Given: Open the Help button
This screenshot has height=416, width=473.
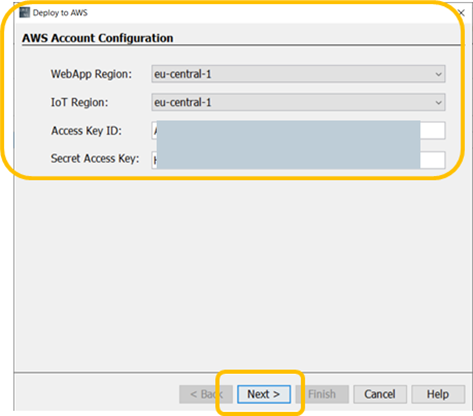Looking at the screenshot, I should point(438,394).
